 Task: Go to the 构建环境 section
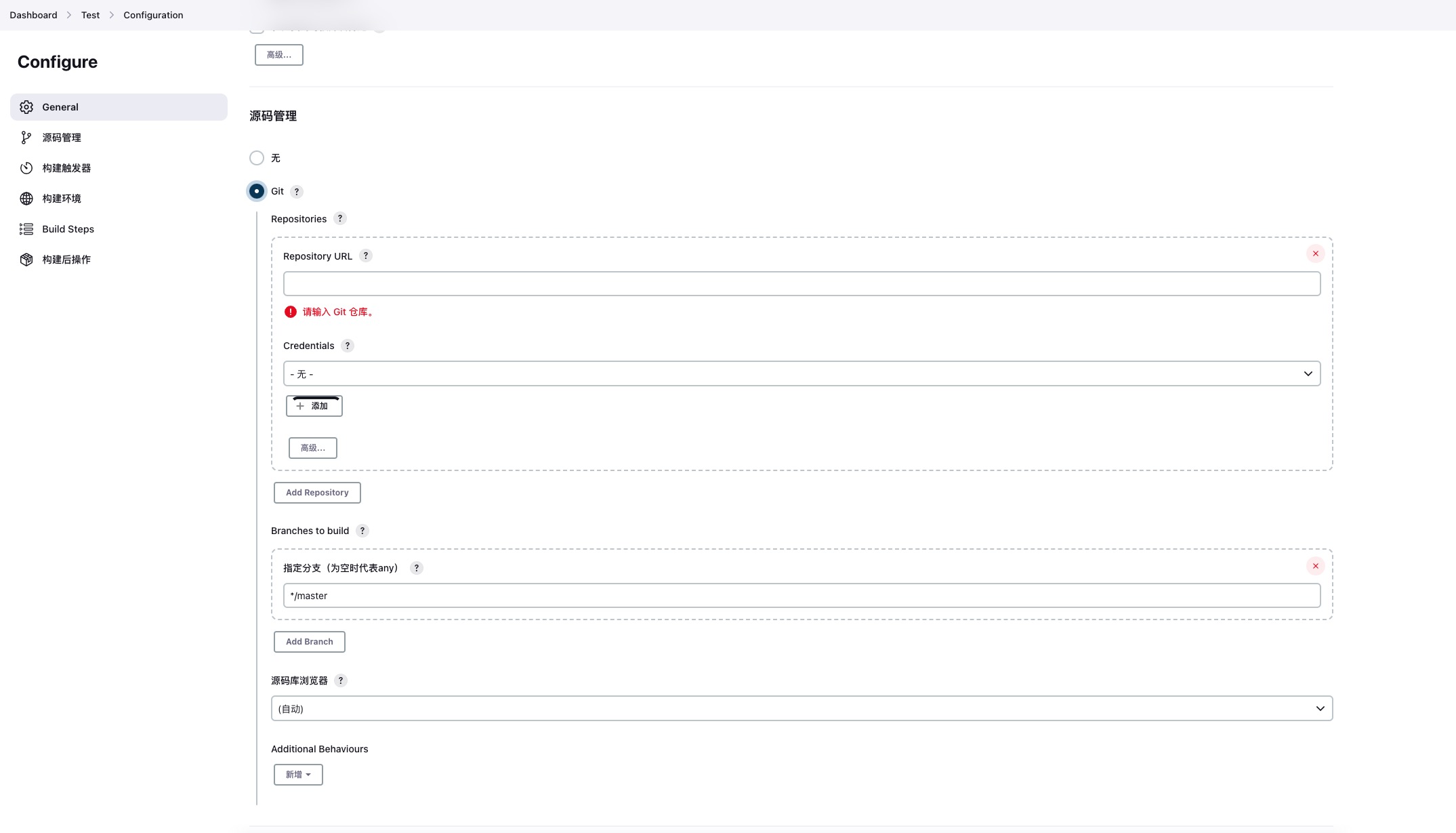click(x=119, y=199)
